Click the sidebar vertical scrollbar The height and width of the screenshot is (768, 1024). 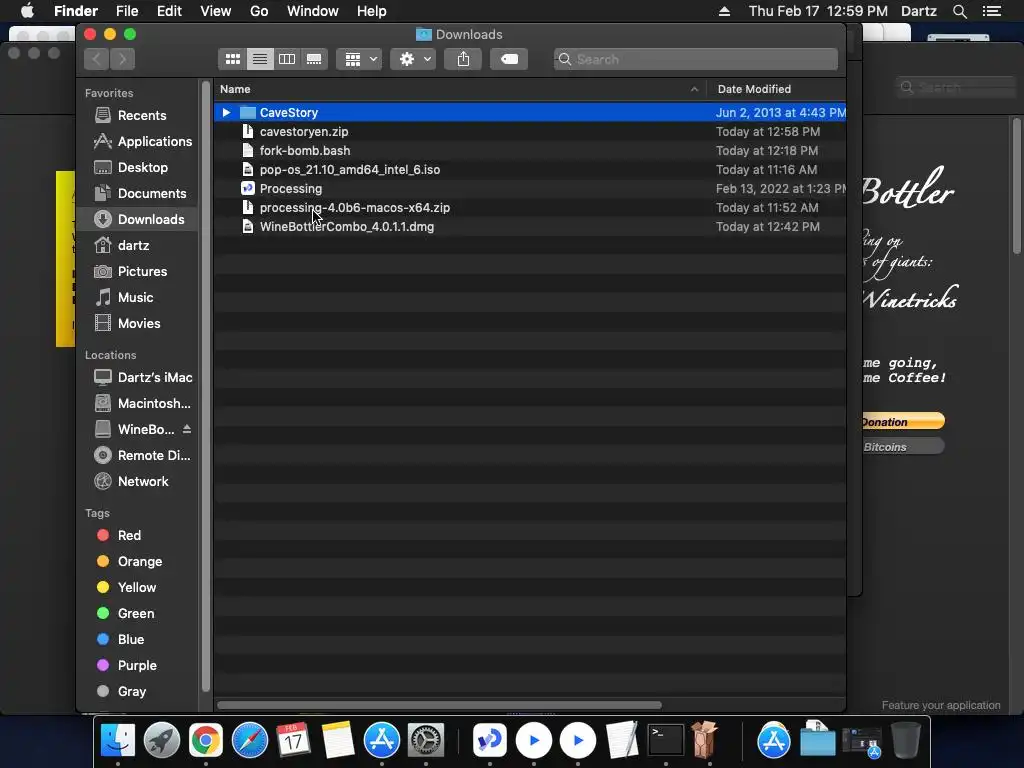coord(206,385)
